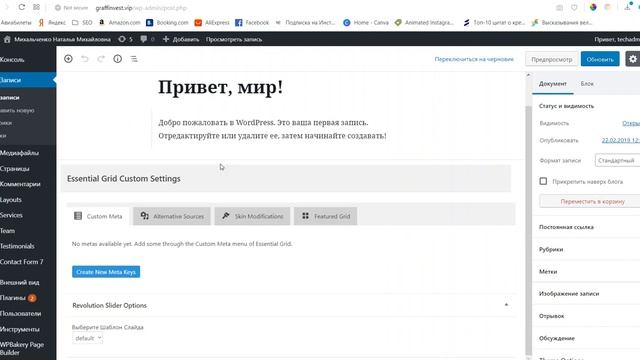Screen dimensions: 640x360
Task: Open AliExpress bookmark
Action: [212, 22]
